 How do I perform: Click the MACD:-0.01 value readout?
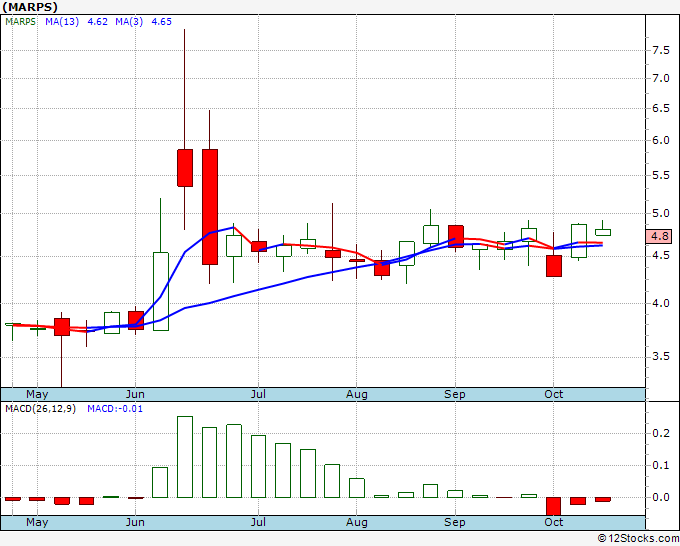pos(115,408)
